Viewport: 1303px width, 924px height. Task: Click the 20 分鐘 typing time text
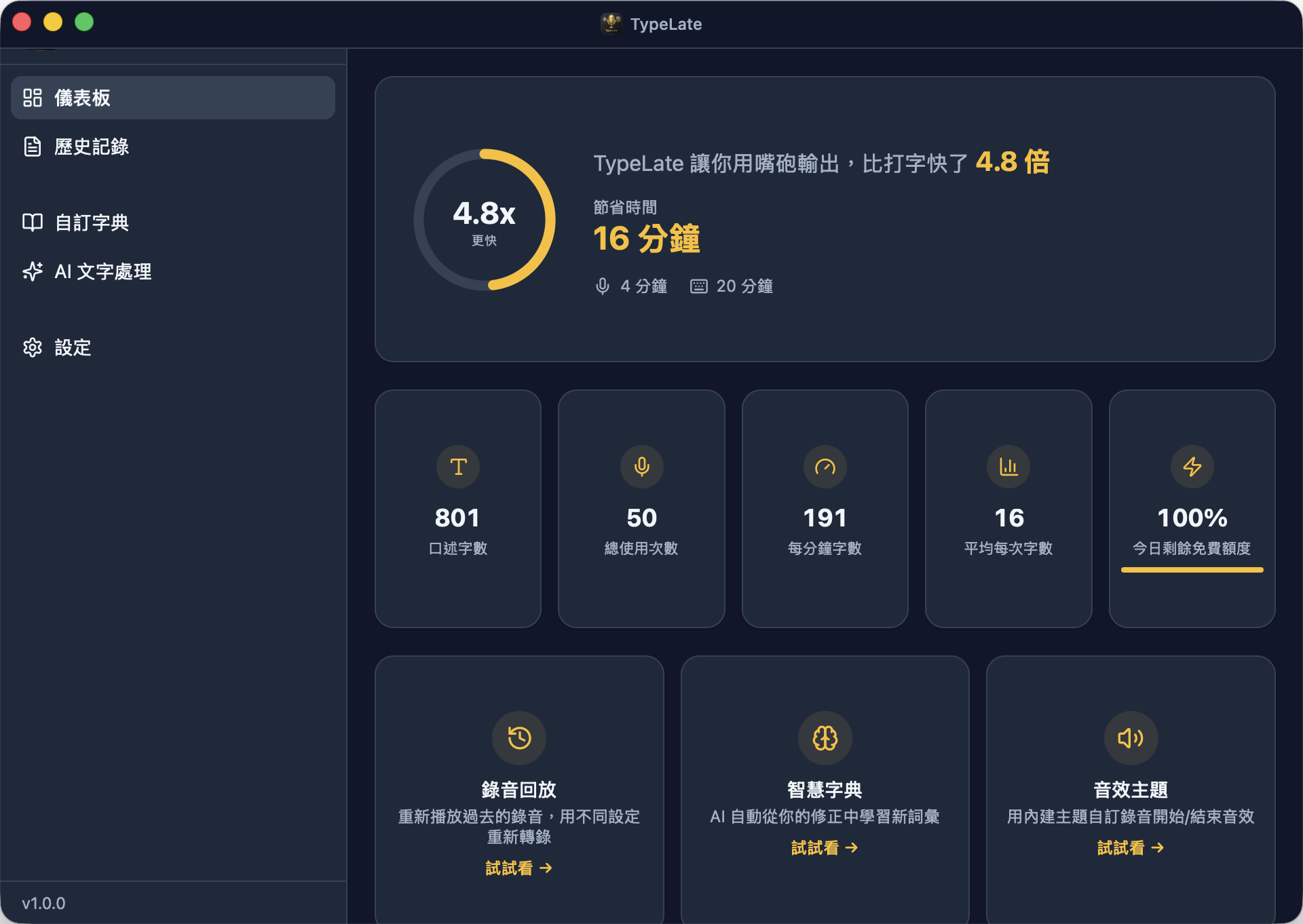744,286
